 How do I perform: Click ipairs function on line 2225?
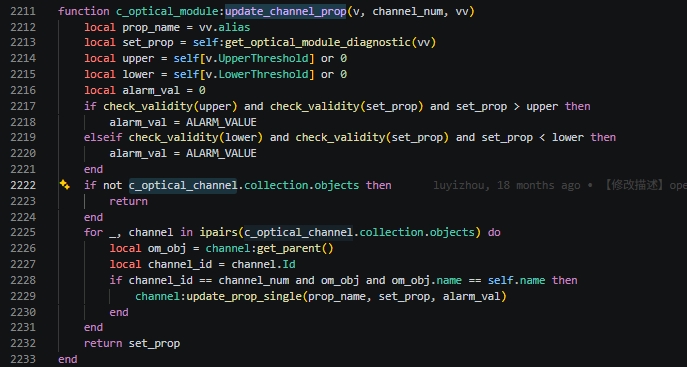[218, 232]
